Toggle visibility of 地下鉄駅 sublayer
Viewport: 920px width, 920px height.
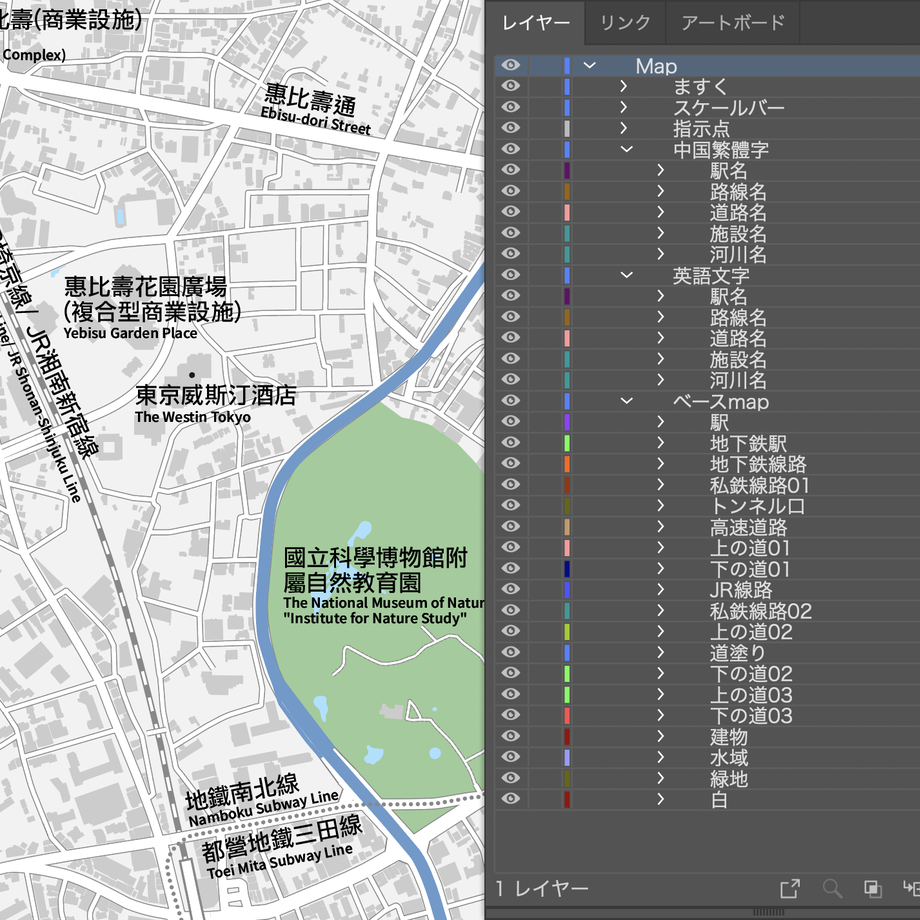pos(510,442)
